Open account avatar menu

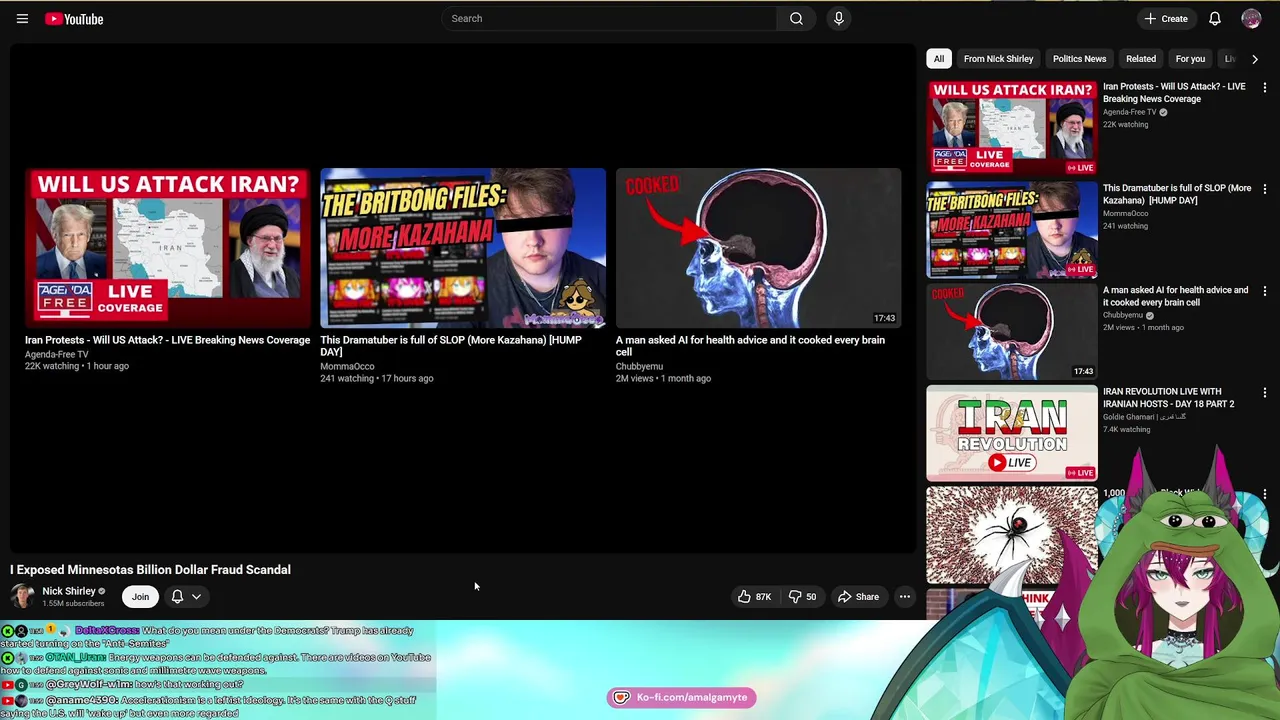click(1251, 18)
